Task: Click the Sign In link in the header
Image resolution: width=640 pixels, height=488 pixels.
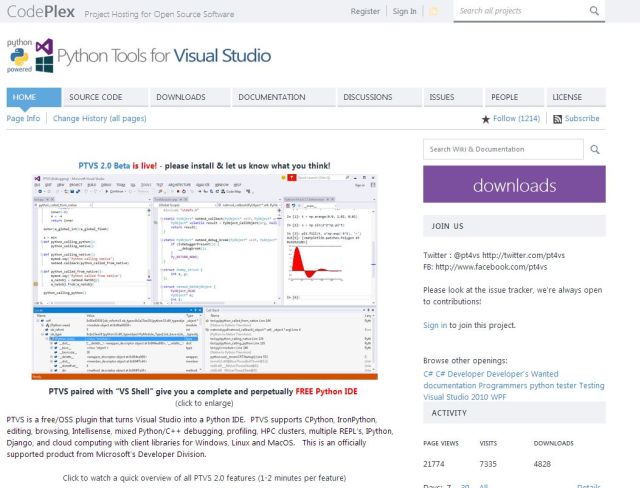Action: coord(404,11)
